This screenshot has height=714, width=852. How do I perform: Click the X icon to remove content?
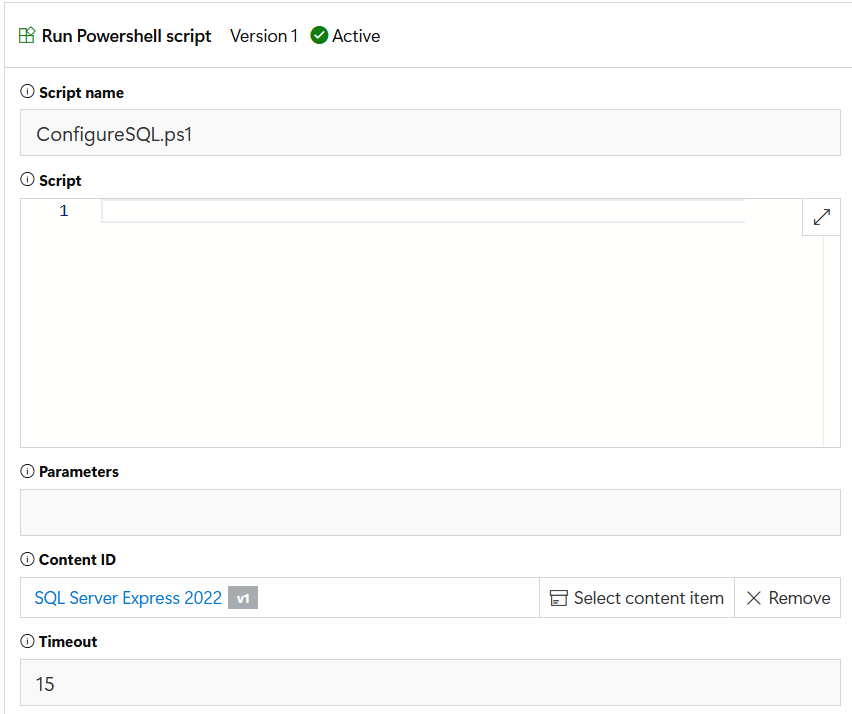(754, 598)
